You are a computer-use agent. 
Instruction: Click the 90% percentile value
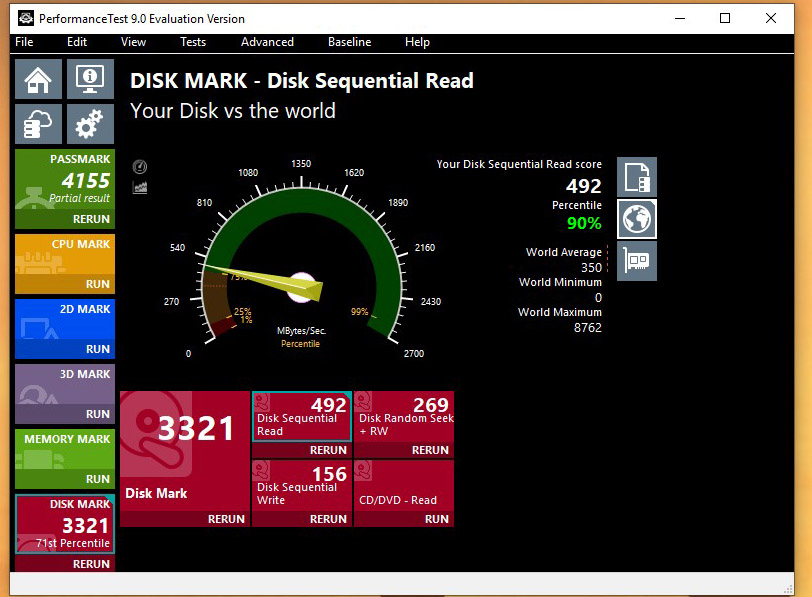tap(584, 223)
